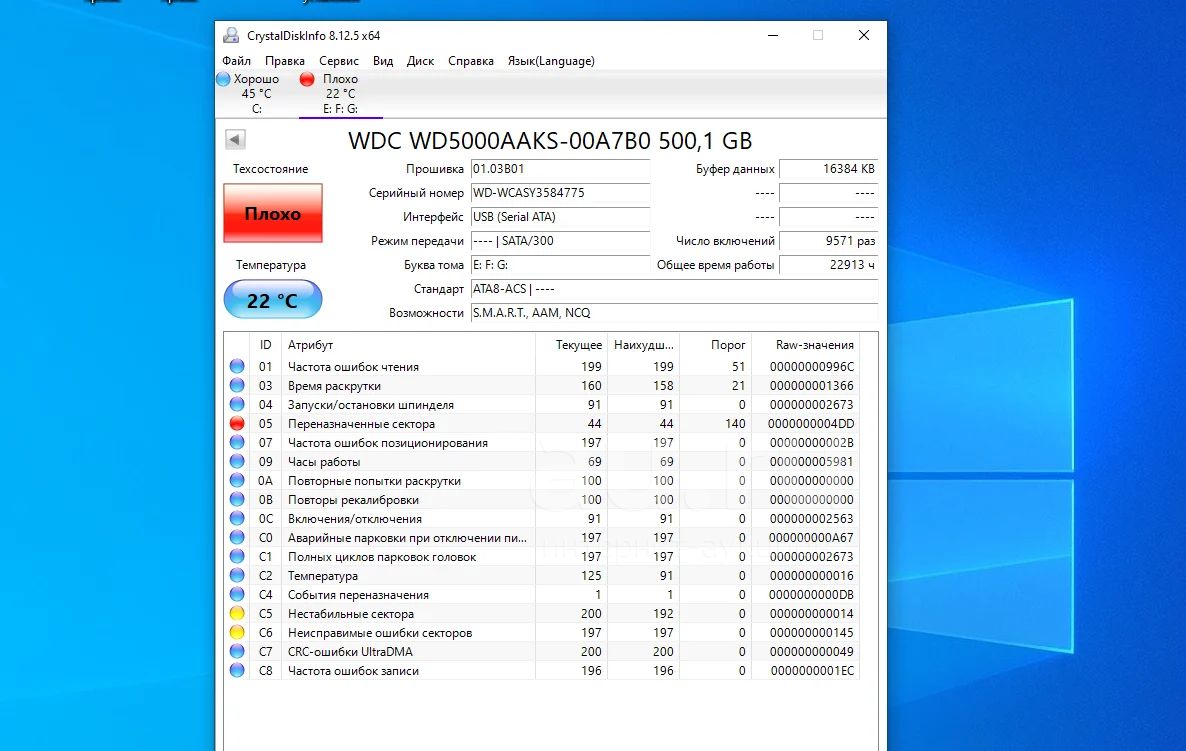Click the blue icon for События переназначения
This screenshot has width=1186, height=751.
tap(238, 594)
